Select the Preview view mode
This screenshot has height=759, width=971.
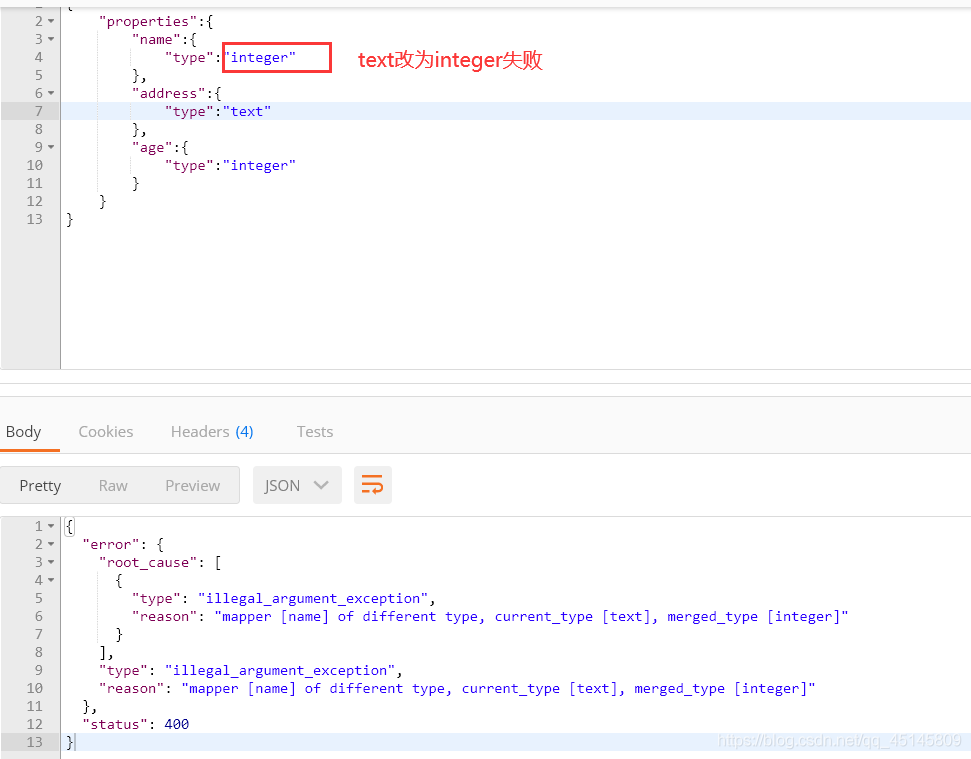click(193, 485)
